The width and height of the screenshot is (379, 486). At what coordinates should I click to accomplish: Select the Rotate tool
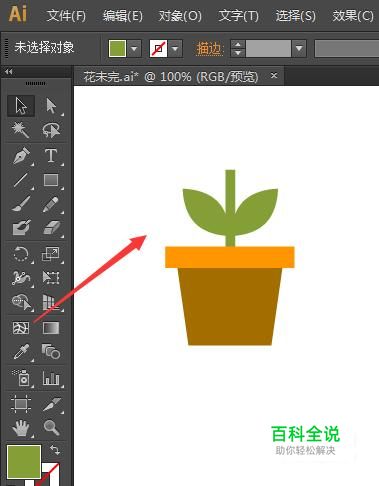tap(21, 254)
